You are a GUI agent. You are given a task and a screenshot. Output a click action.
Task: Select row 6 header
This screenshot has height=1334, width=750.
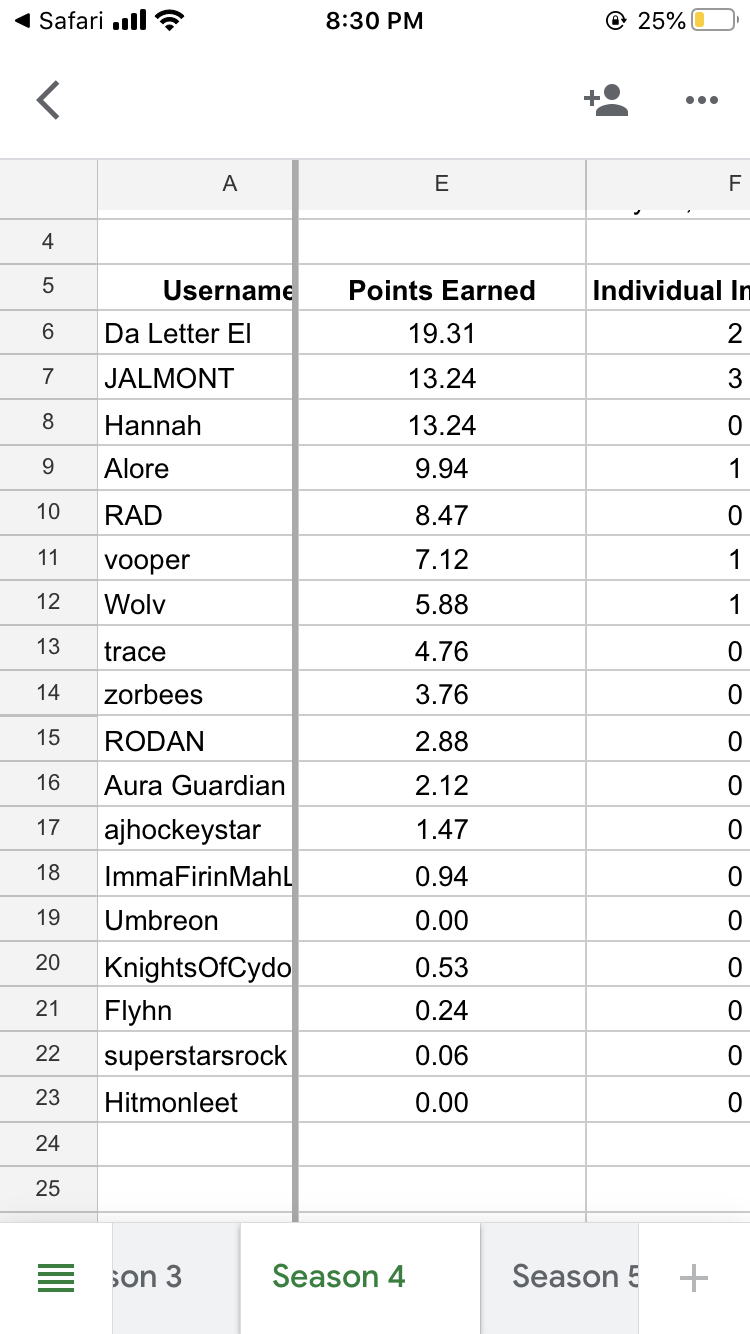coord(48,333)
